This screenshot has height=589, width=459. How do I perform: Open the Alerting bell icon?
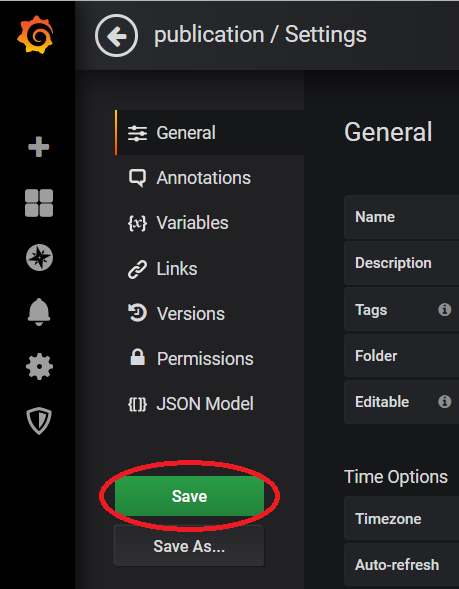point(39,312)
